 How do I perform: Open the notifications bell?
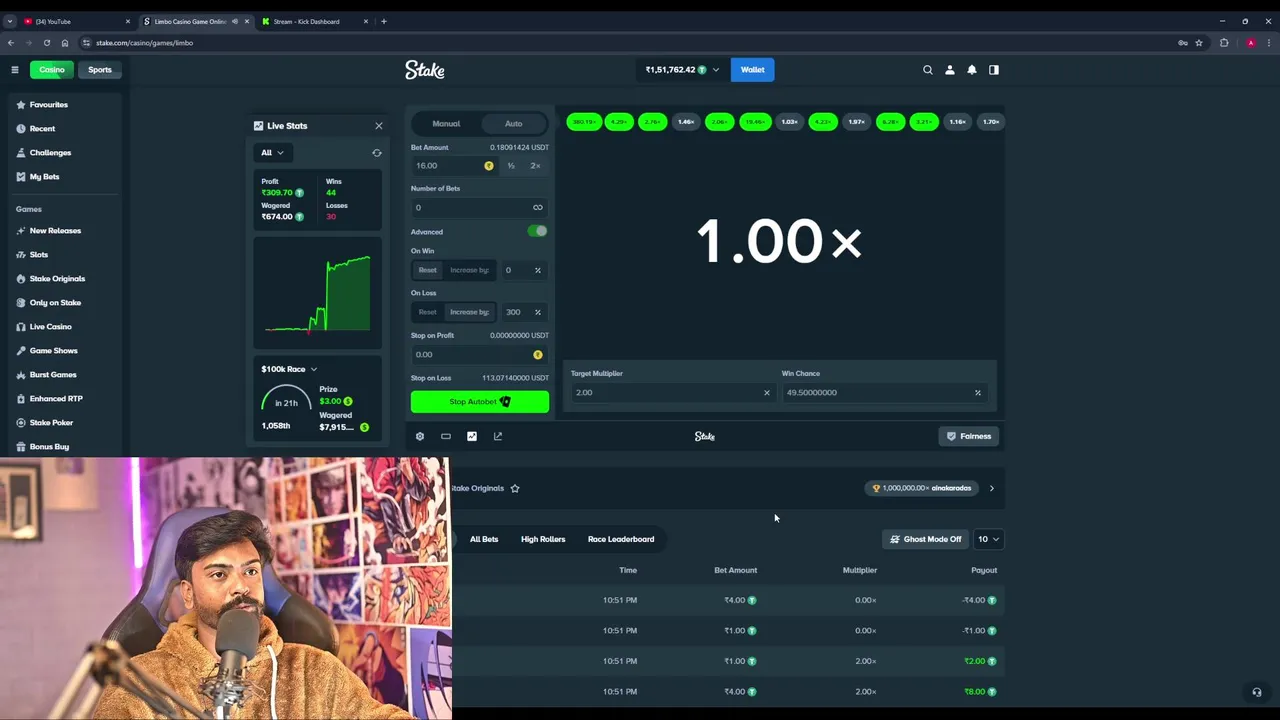[x=972, y=70]
